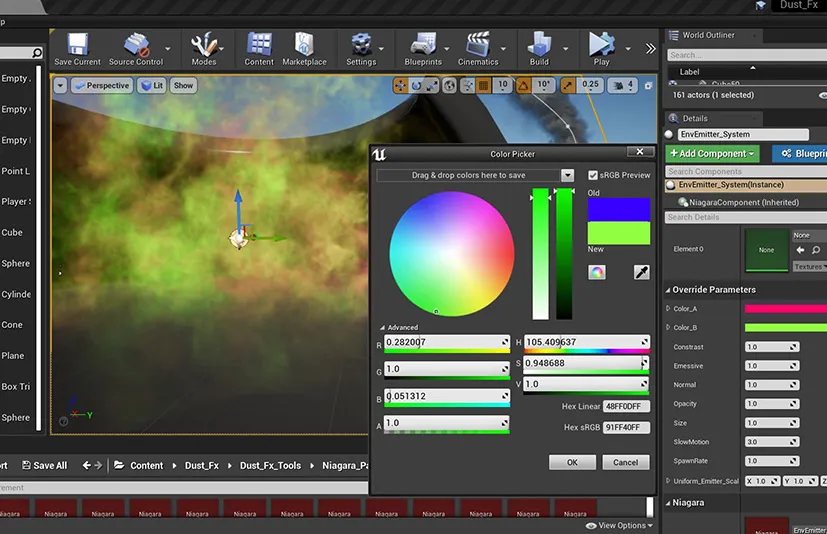Screen dimensions: 827x534
Task: Switch to the Details tab
Action: tap(695, 119)
